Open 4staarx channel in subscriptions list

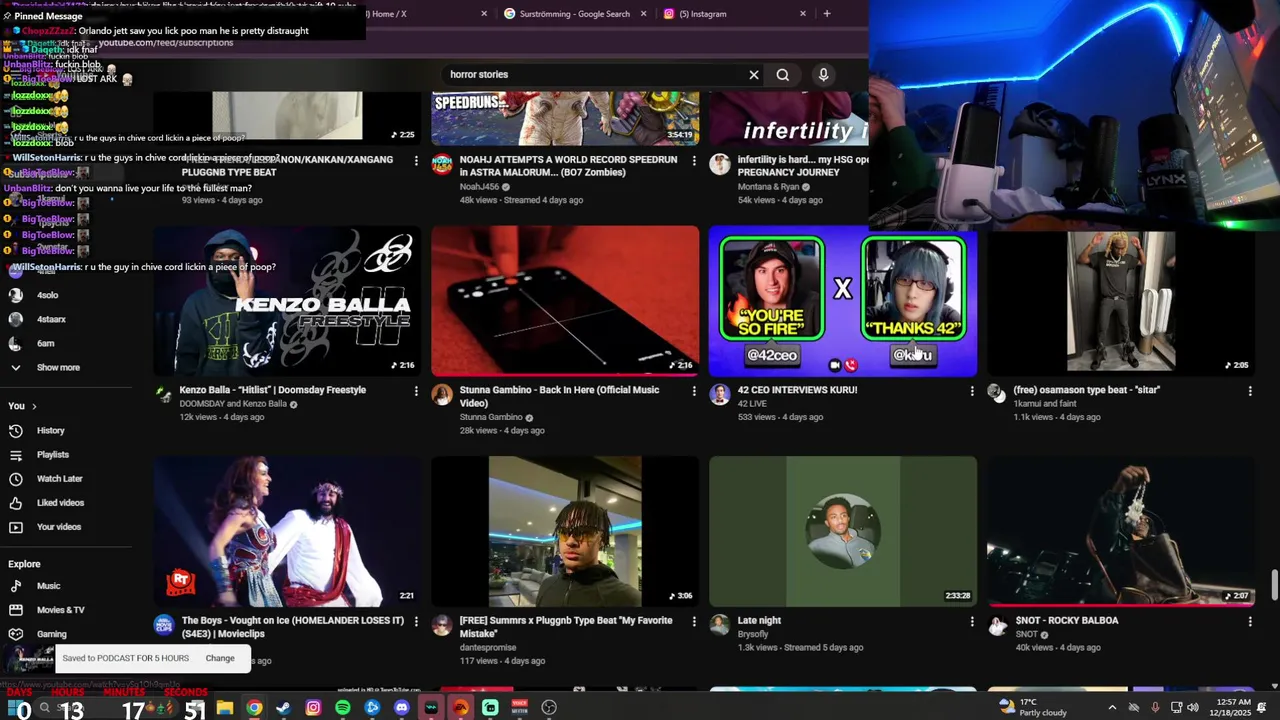point(51,319)
